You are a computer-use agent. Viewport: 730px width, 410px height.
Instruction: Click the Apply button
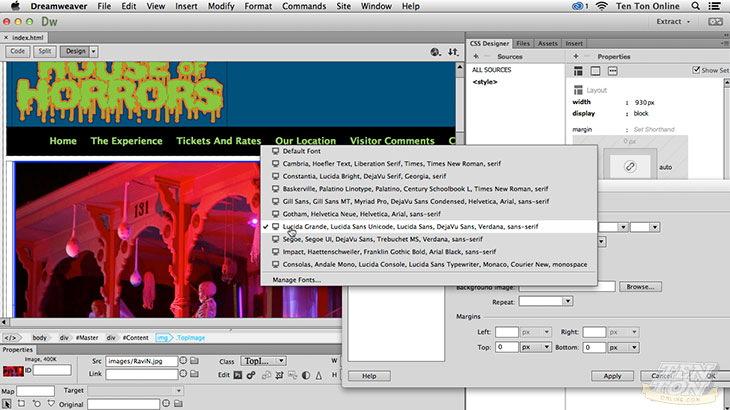tap(612, 376)
